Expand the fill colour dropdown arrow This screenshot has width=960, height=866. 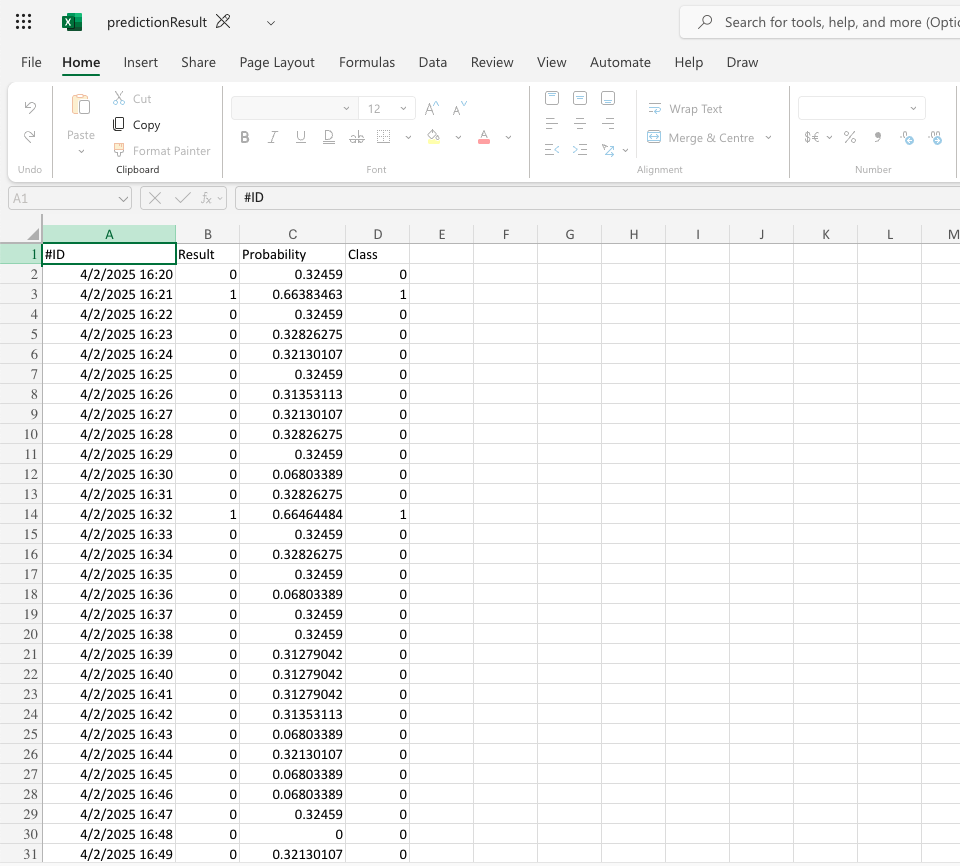pyautogui.click(x=458, y=137)
